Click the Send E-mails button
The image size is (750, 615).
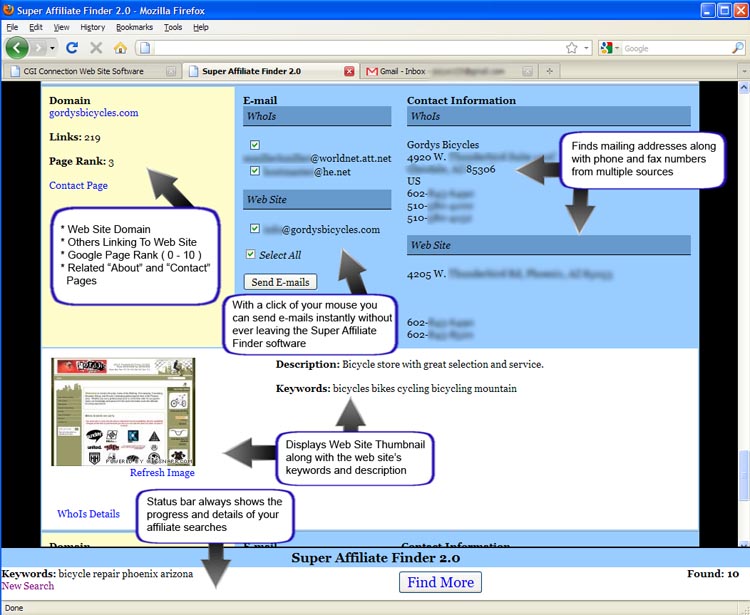(x=280, y=282)
